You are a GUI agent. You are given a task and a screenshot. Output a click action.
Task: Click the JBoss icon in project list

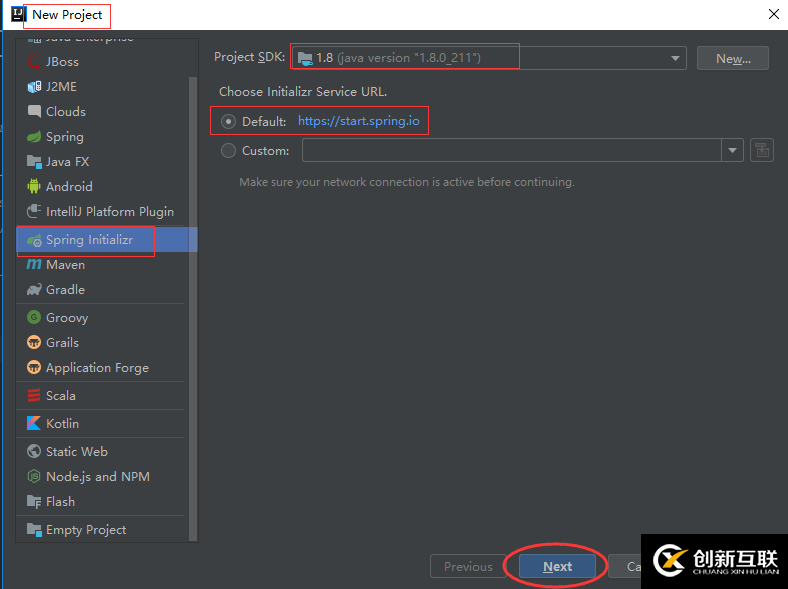point(34,61)
